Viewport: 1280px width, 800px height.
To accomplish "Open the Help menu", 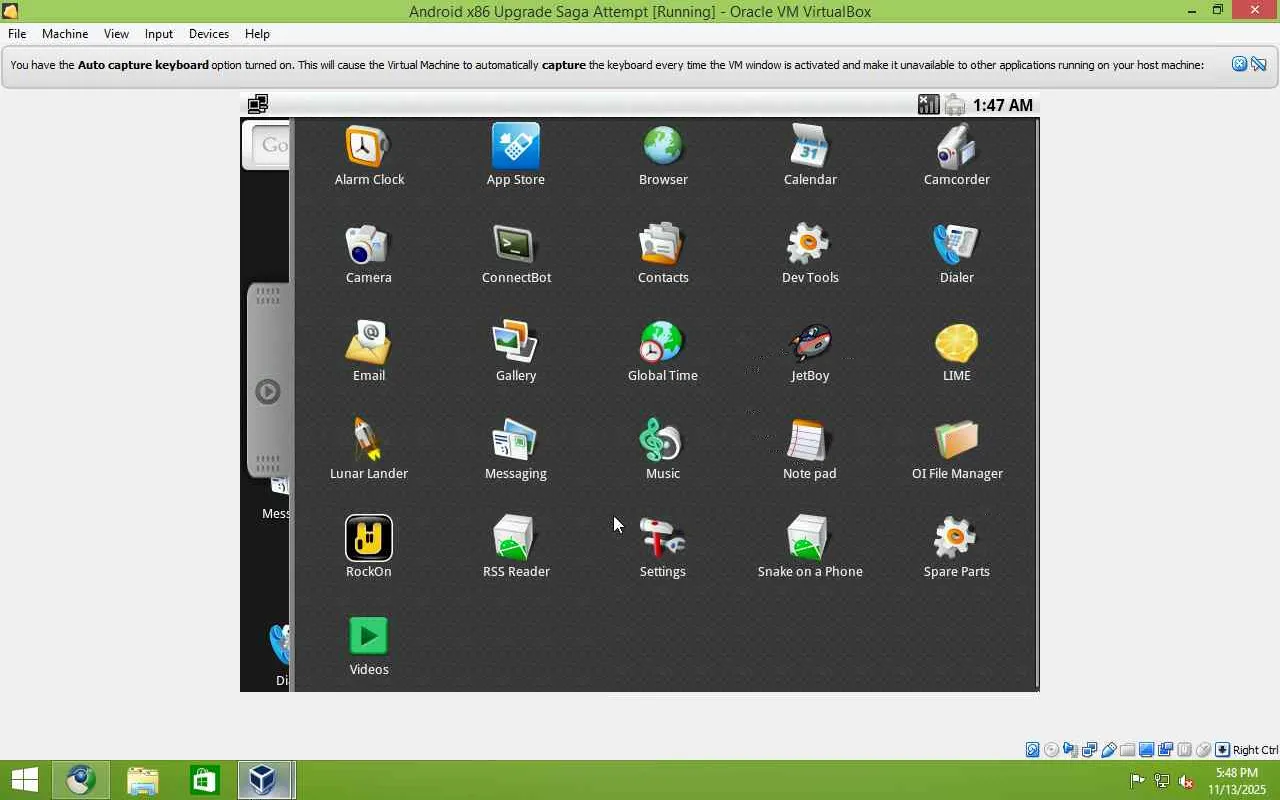I will tap(257, 34).
